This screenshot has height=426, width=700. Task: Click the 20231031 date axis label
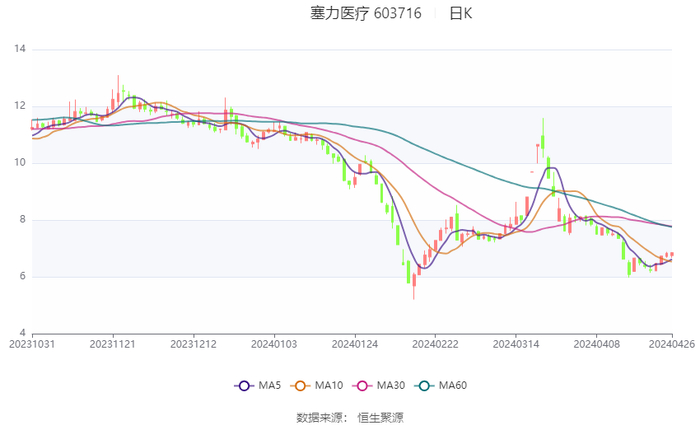pyautogui.click(x=32, y=343)
